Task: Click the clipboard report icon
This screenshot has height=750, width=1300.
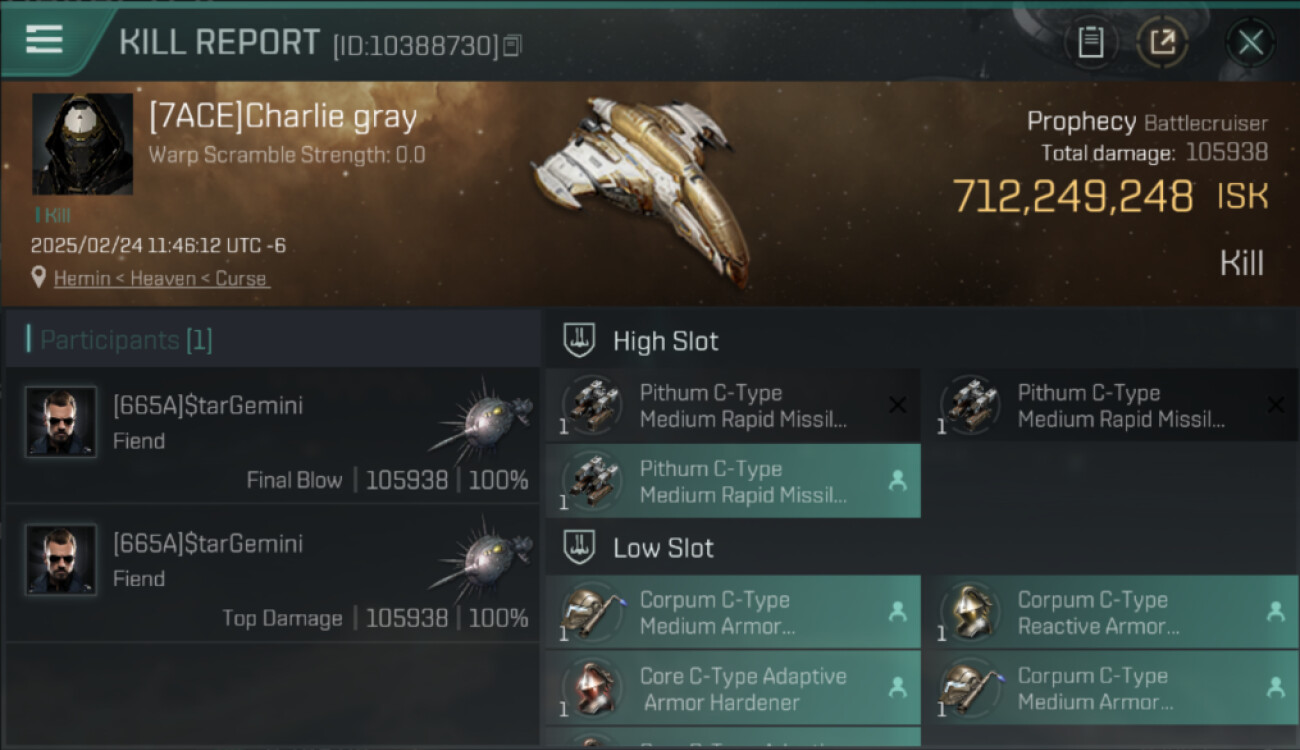Action: (1090, 42)
